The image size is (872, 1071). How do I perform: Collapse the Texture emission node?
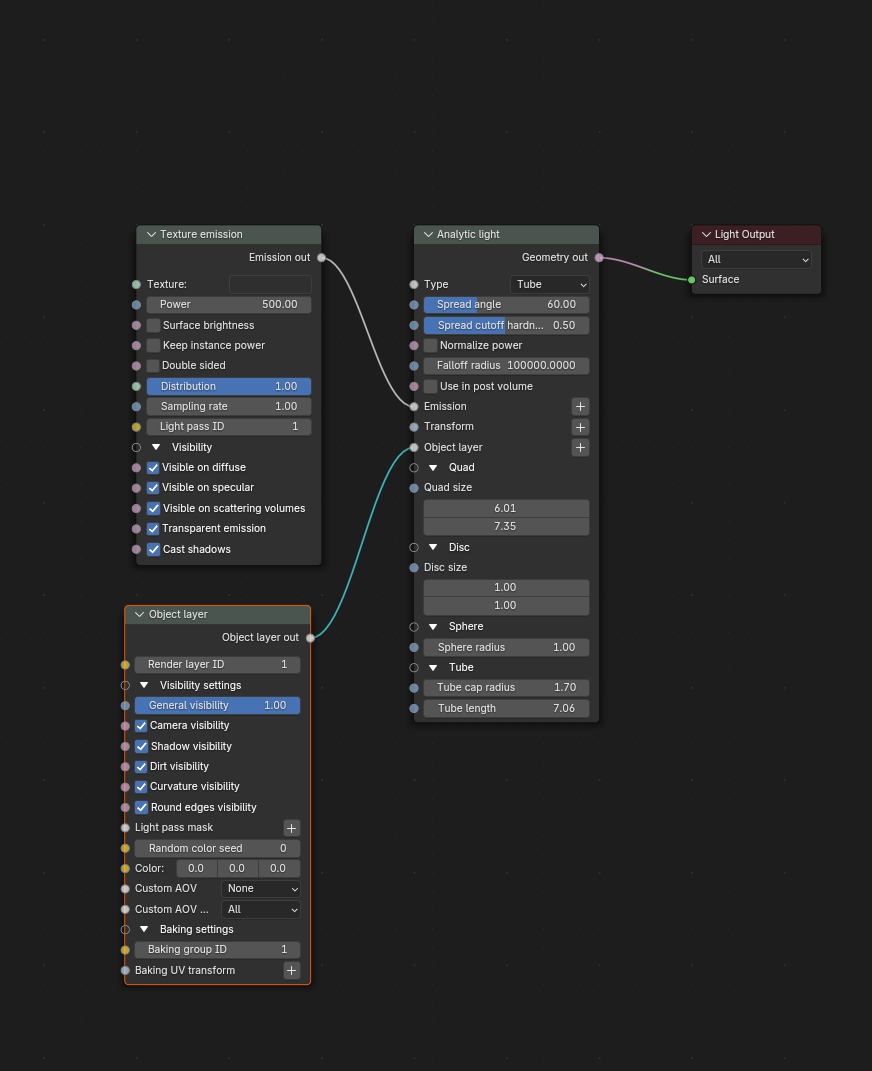tap(152, 234)
